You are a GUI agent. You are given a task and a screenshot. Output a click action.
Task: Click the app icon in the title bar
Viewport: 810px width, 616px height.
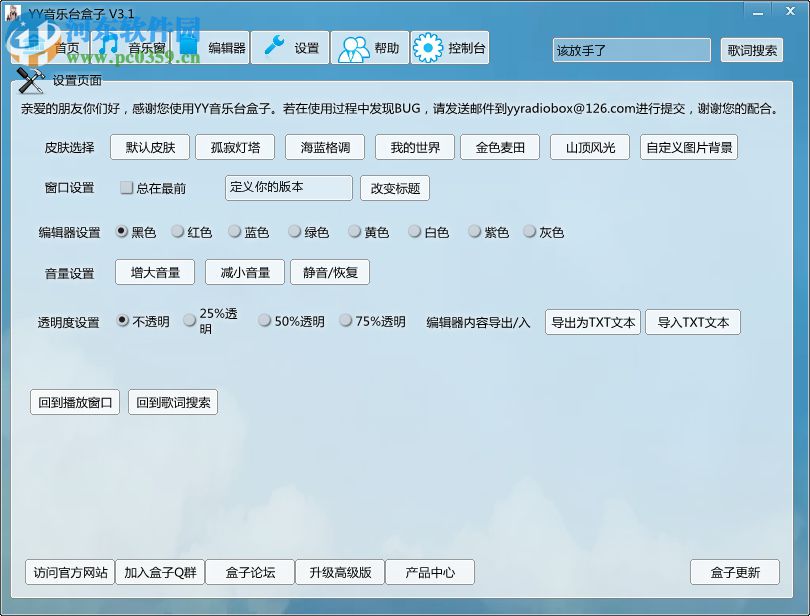(12, 11)
